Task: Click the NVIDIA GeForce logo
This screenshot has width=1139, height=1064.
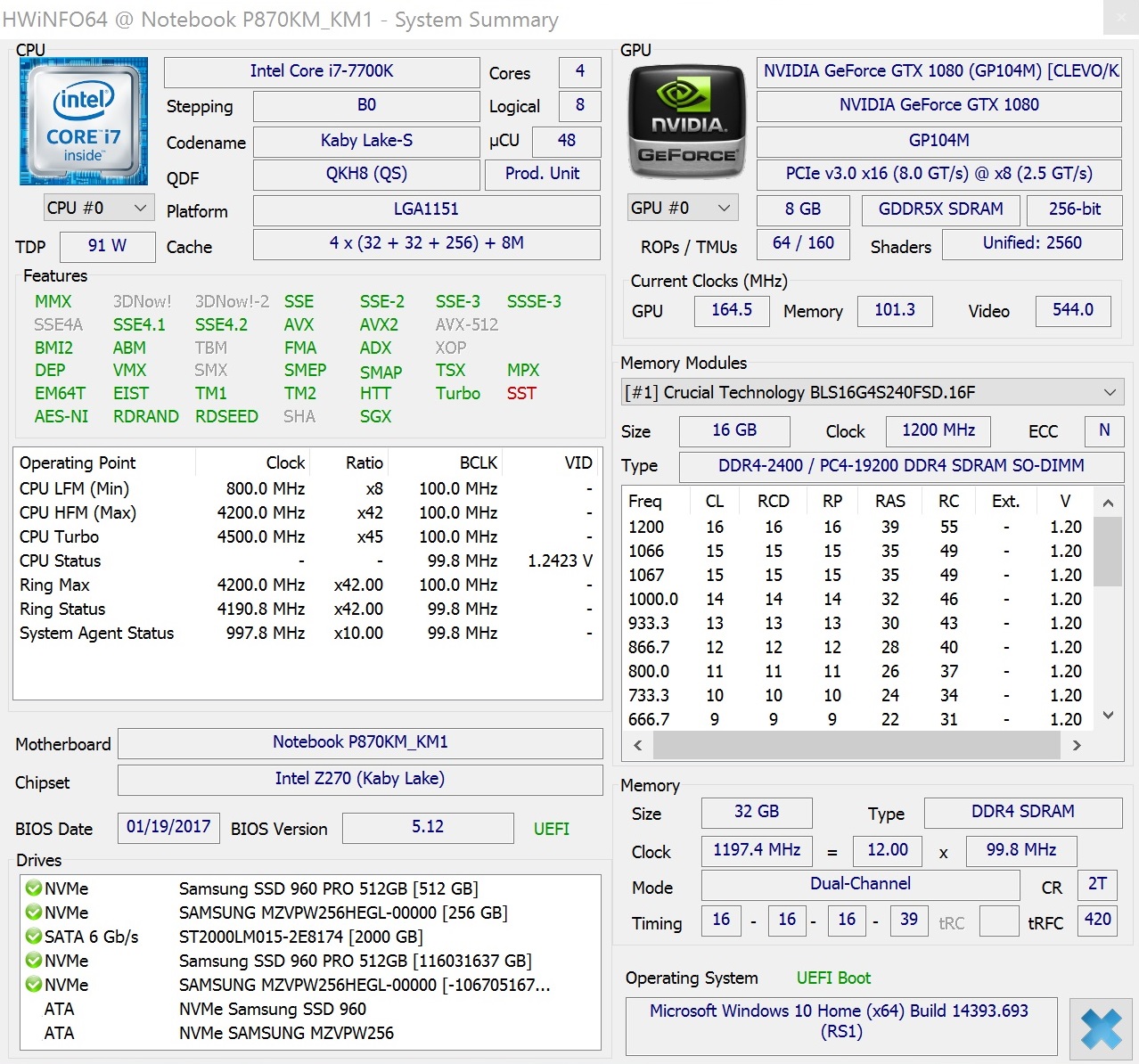Action: pos(686,122)
